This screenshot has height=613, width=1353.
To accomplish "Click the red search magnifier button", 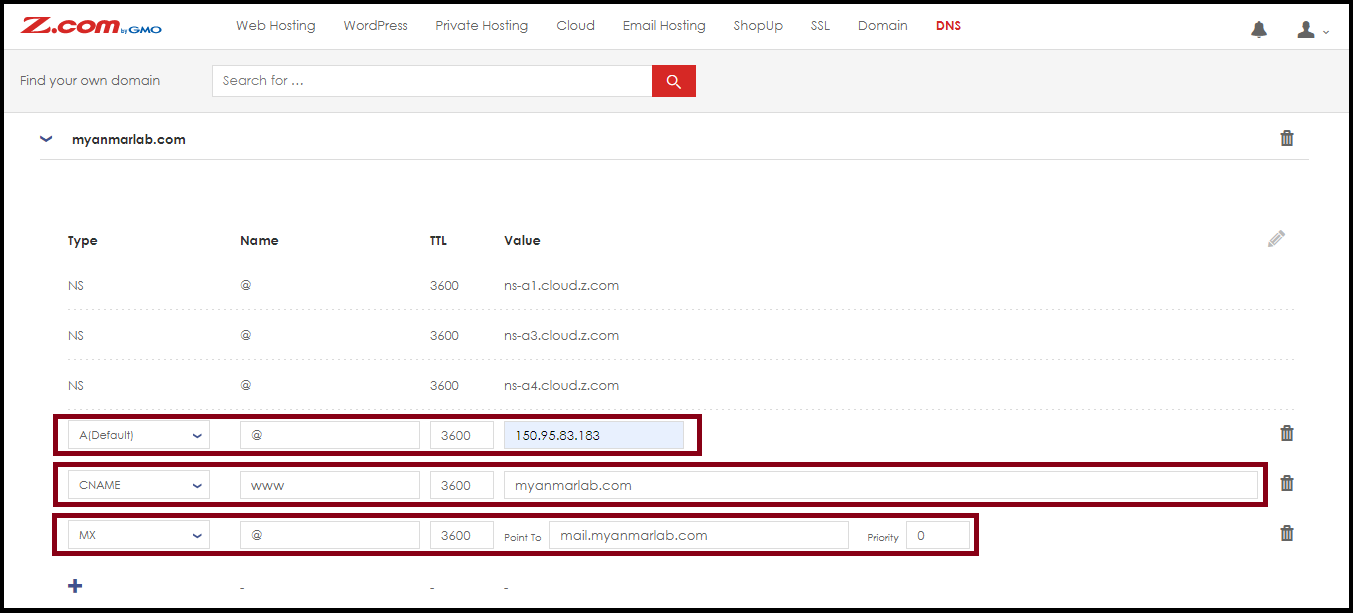I will tap(674, 81).
